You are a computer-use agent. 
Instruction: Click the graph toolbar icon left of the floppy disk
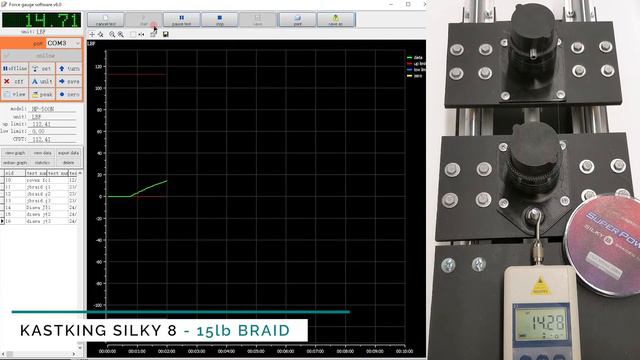(x=153, y=35)
